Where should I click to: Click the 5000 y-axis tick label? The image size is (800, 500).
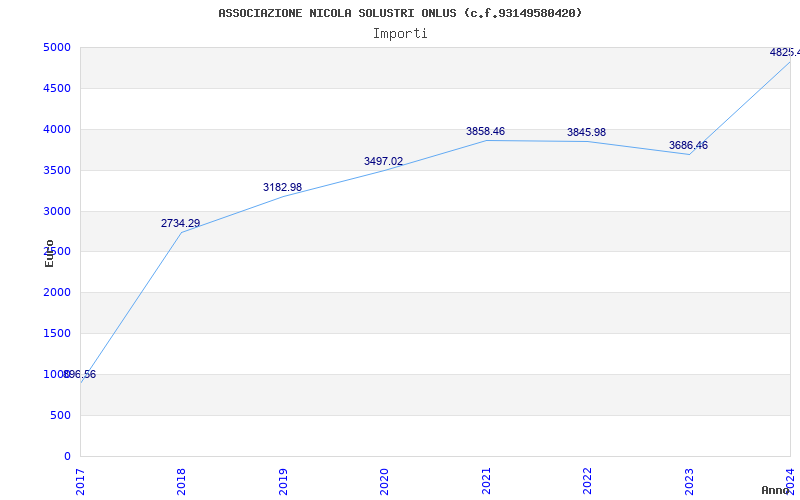point(56,47)
